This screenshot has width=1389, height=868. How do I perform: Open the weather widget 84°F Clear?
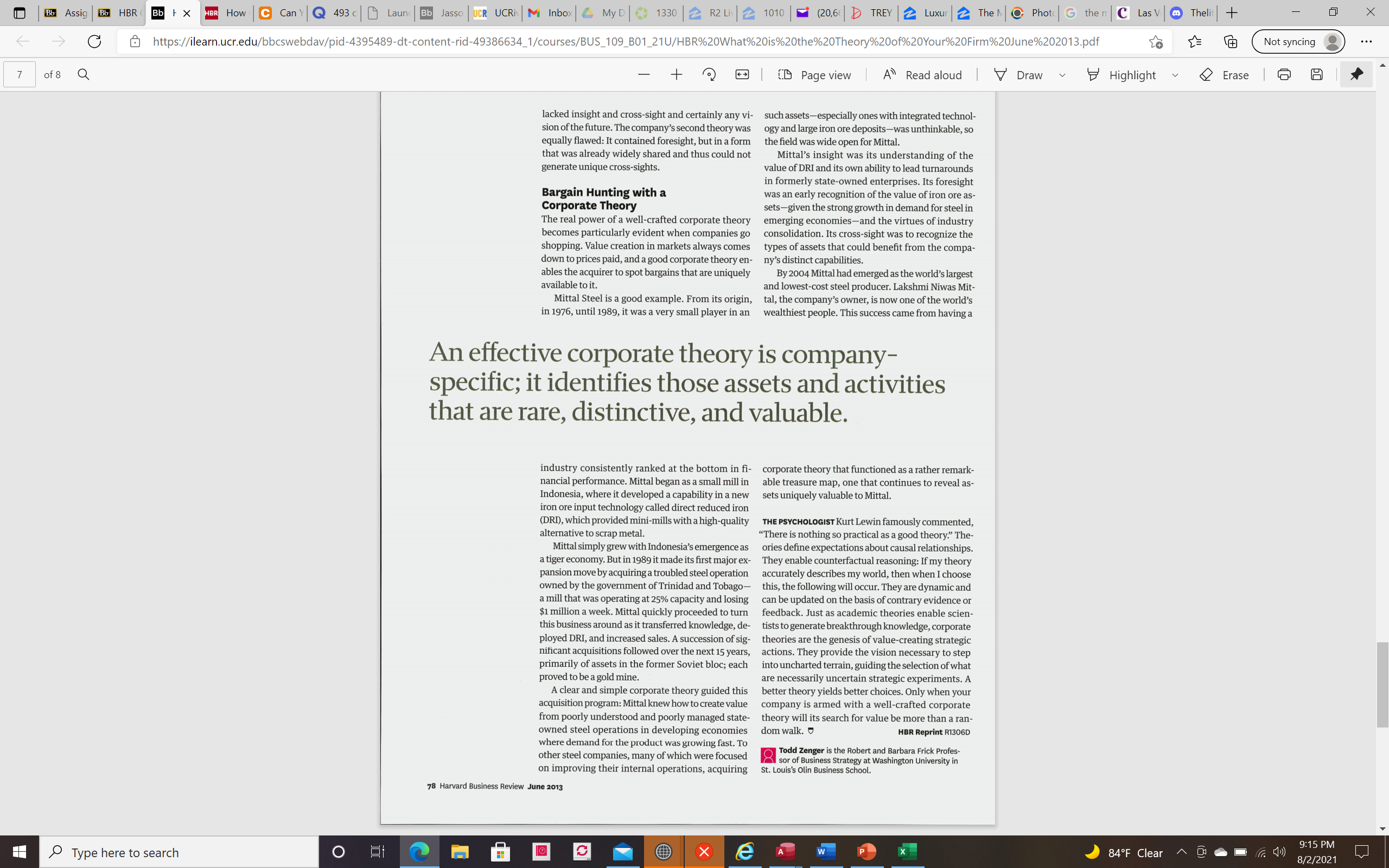point(1124,852)
